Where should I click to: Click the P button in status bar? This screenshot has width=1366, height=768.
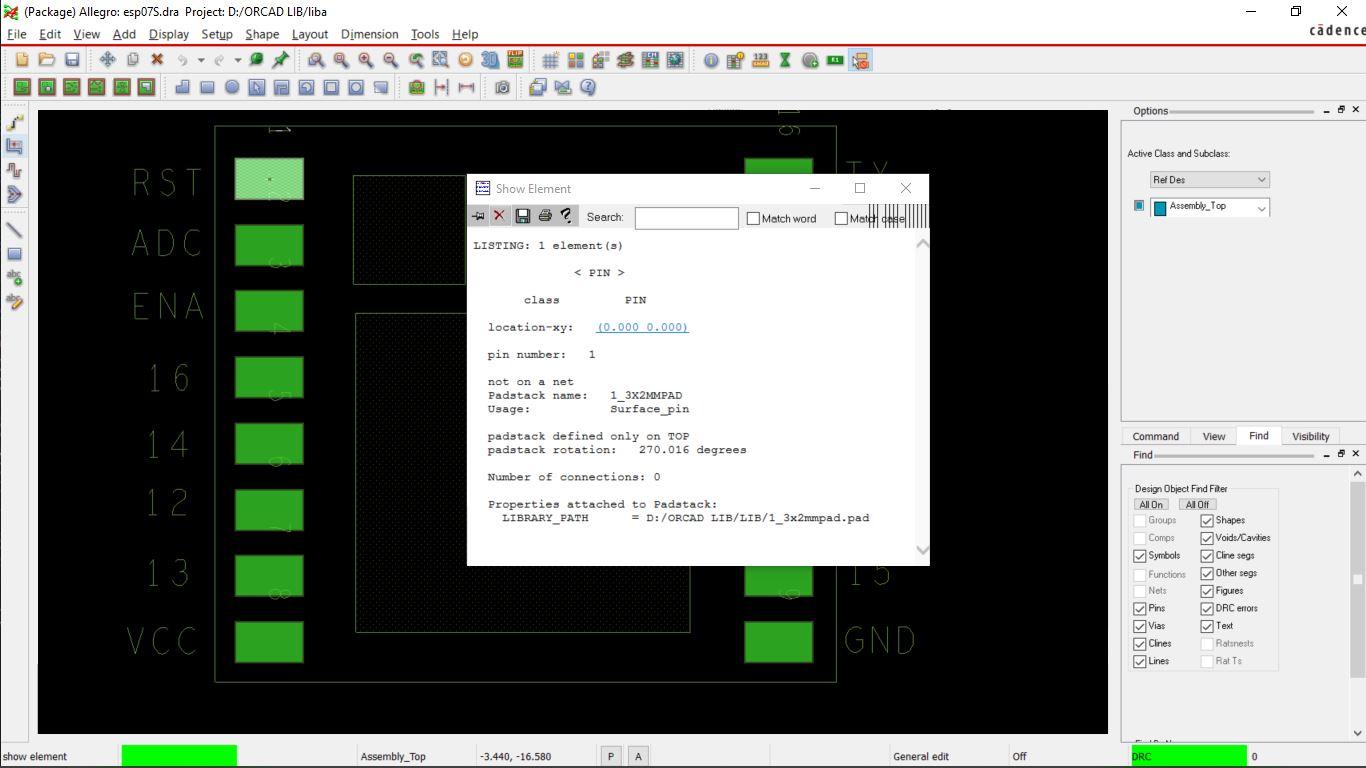click(x=610, y=756)
